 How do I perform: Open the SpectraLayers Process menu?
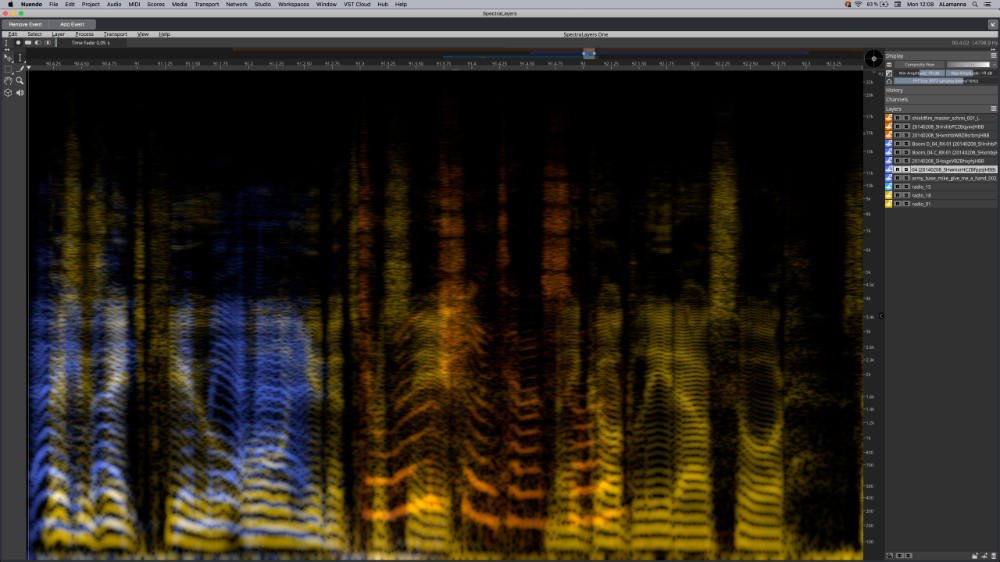(x=84, y=34)
